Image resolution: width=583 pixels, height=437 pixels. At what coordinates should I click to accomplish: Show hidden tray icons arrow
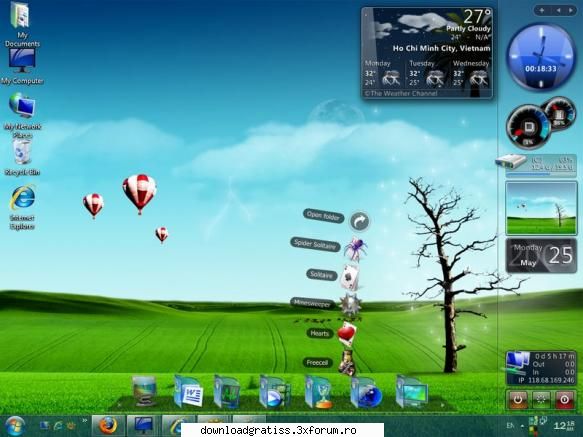(522, 425)
